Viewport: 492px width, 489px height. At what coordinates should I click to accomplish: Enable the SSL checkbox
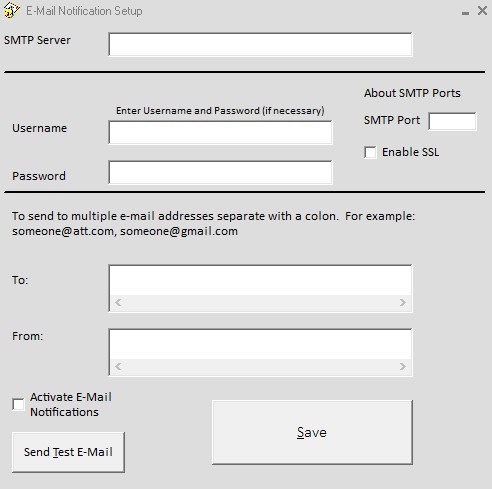(x=370, y=153)
